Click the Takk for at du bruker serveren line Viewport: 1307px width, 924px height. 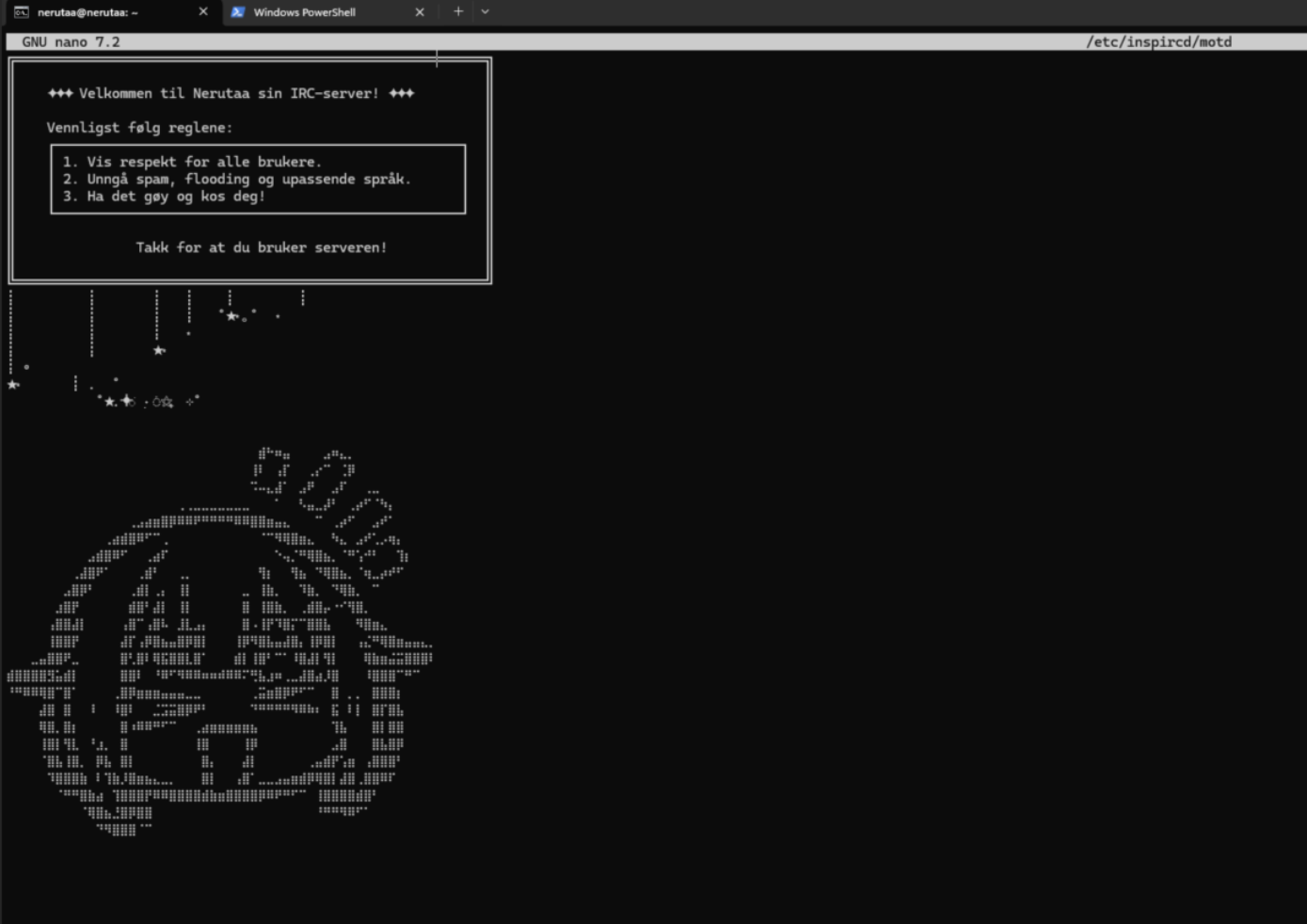[x=261, y=247]
